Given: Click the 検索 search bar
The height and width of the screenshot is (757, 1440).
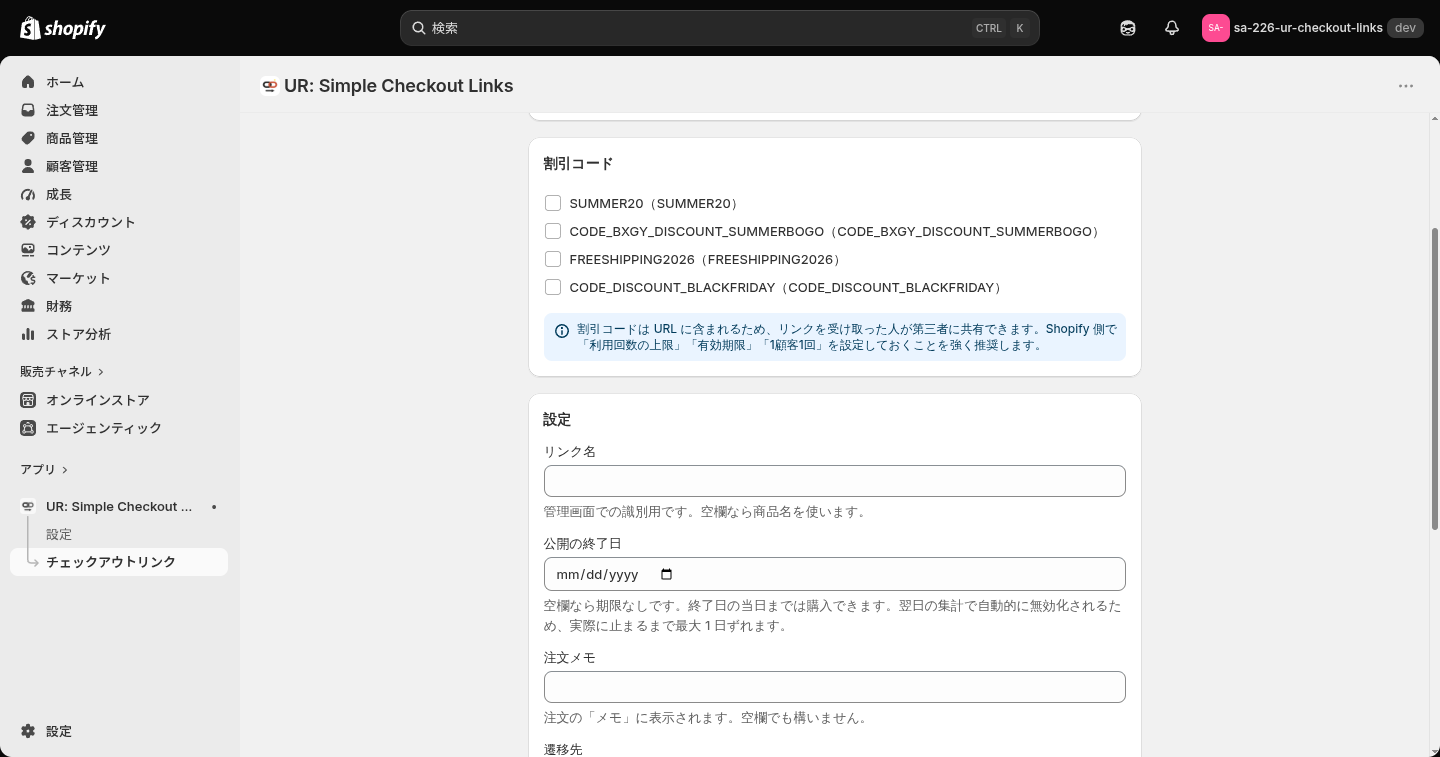Looking at the screenshot, I should tap(720, 28).
